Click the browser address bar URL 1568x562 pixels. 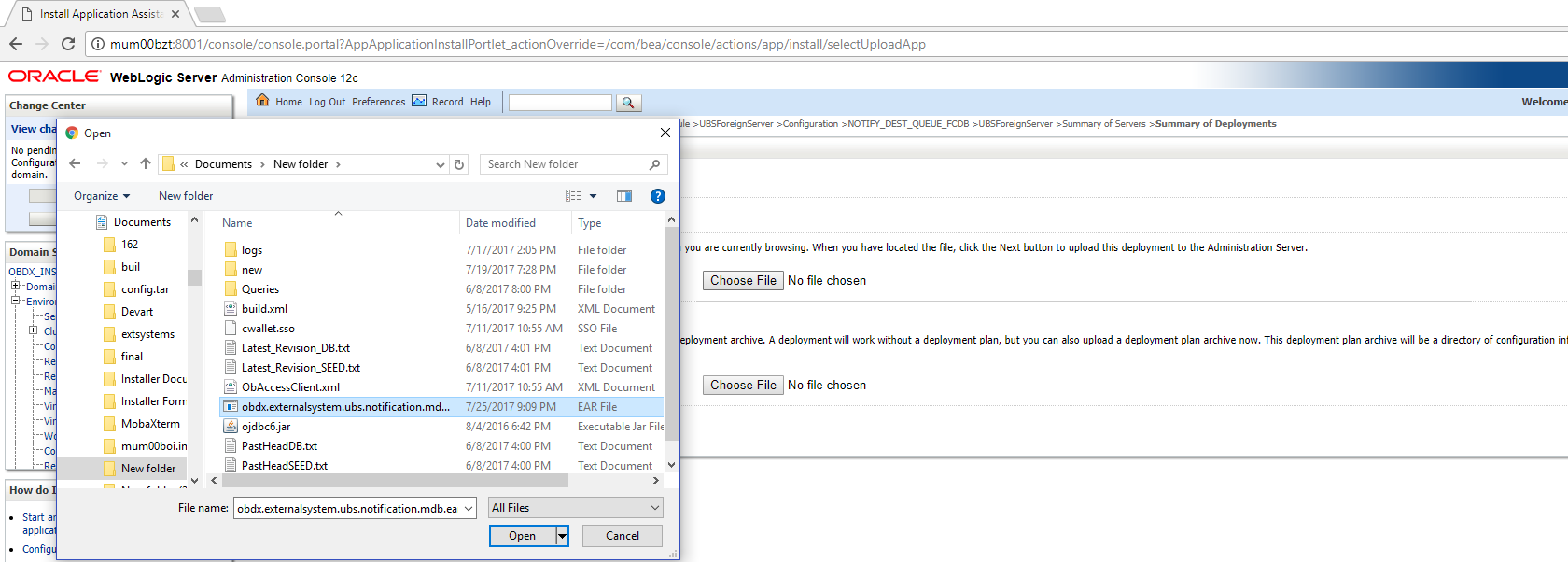[x=518, y=44]
